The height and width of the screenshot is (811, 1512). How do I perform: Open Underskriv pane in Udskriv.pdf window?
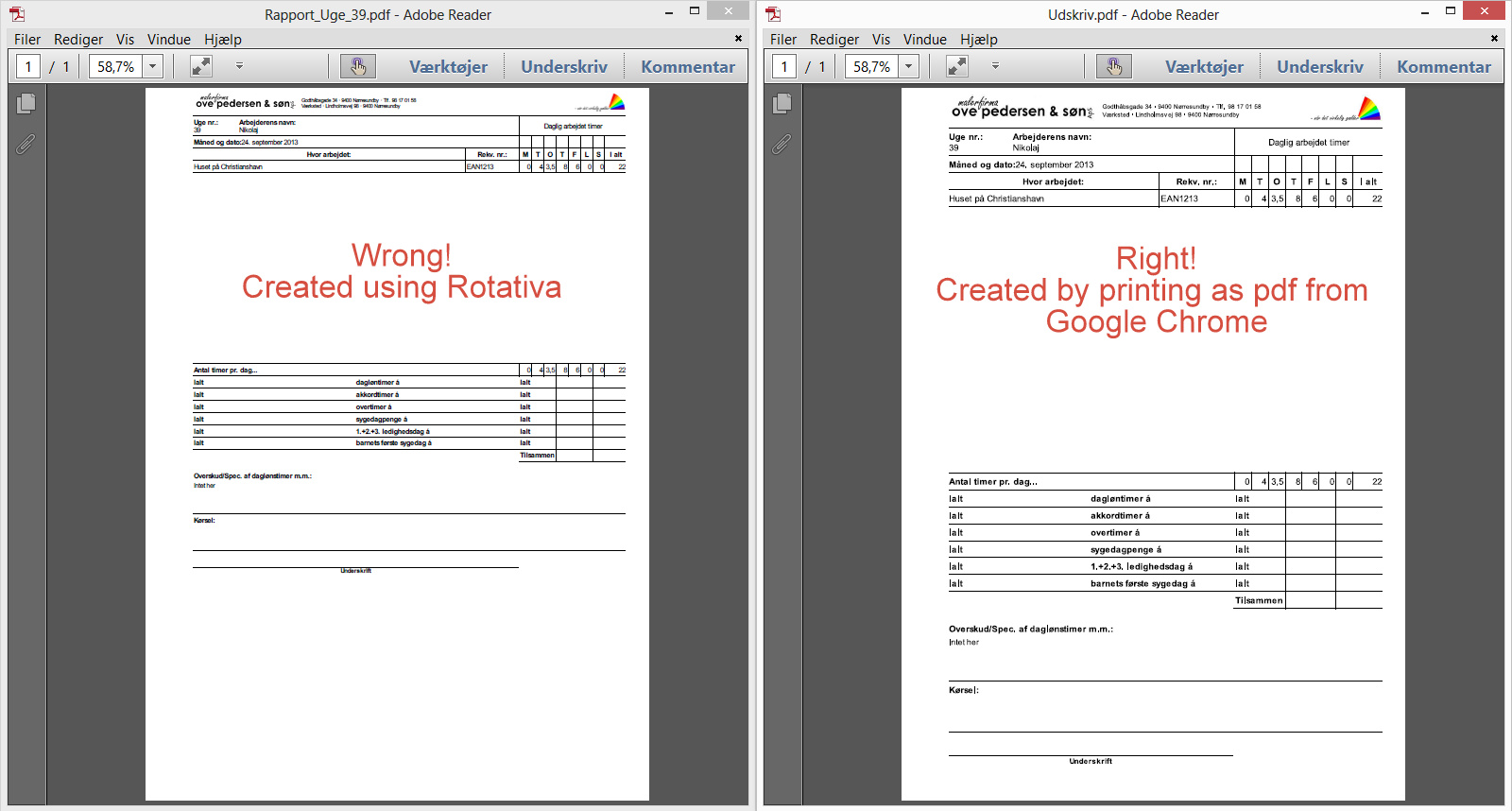click(x=1320, y=67)
